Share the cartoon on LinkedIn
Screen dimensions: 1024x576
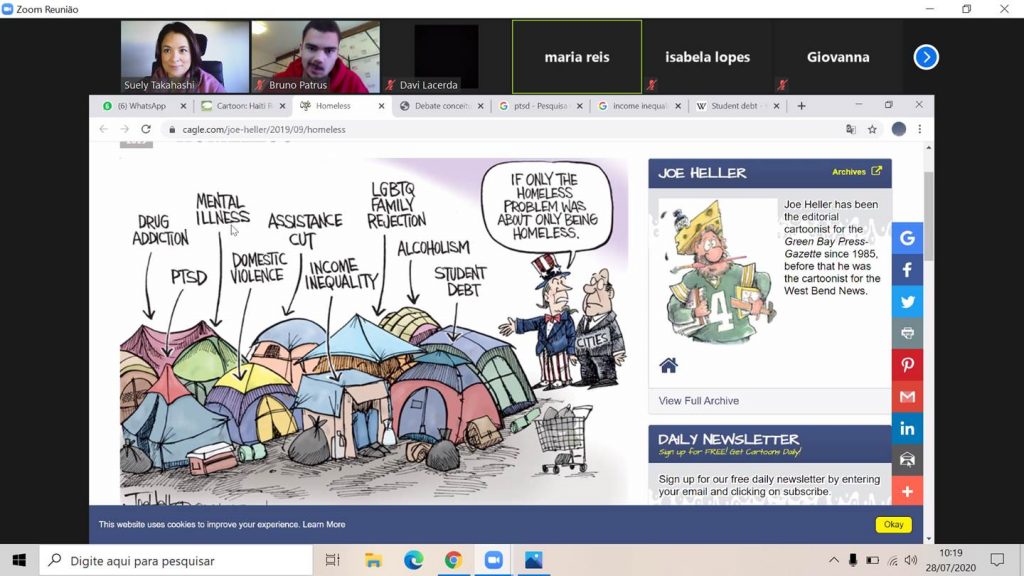click(907, 428)
